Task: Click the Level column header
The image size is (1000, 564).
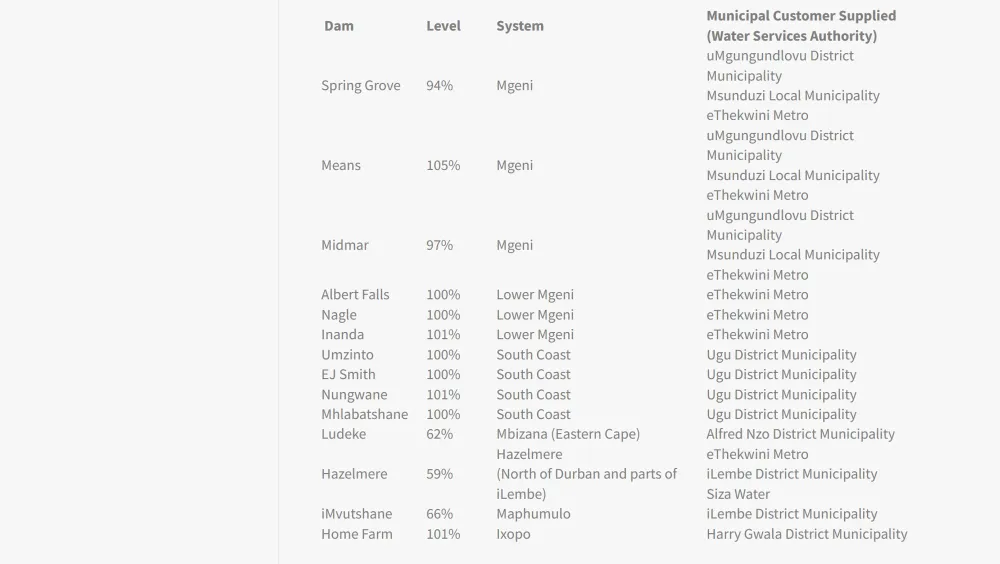Action: pyautogui.click(x=443, y=26)
